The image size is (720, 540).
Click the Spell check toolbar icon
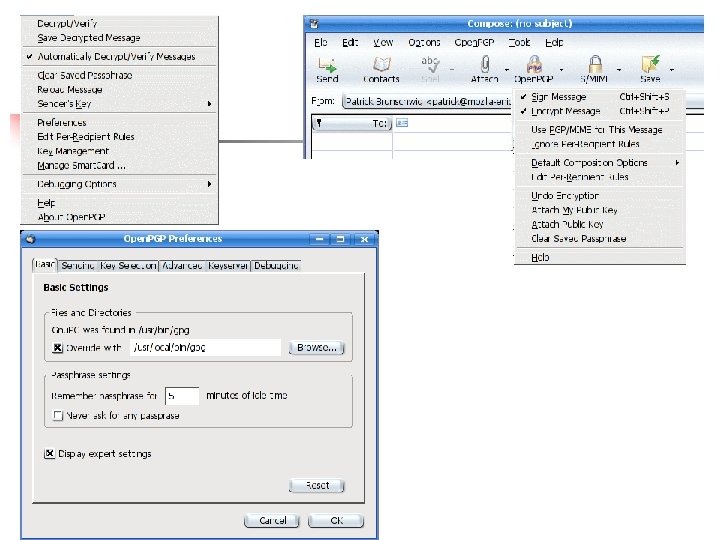[430, 64]
